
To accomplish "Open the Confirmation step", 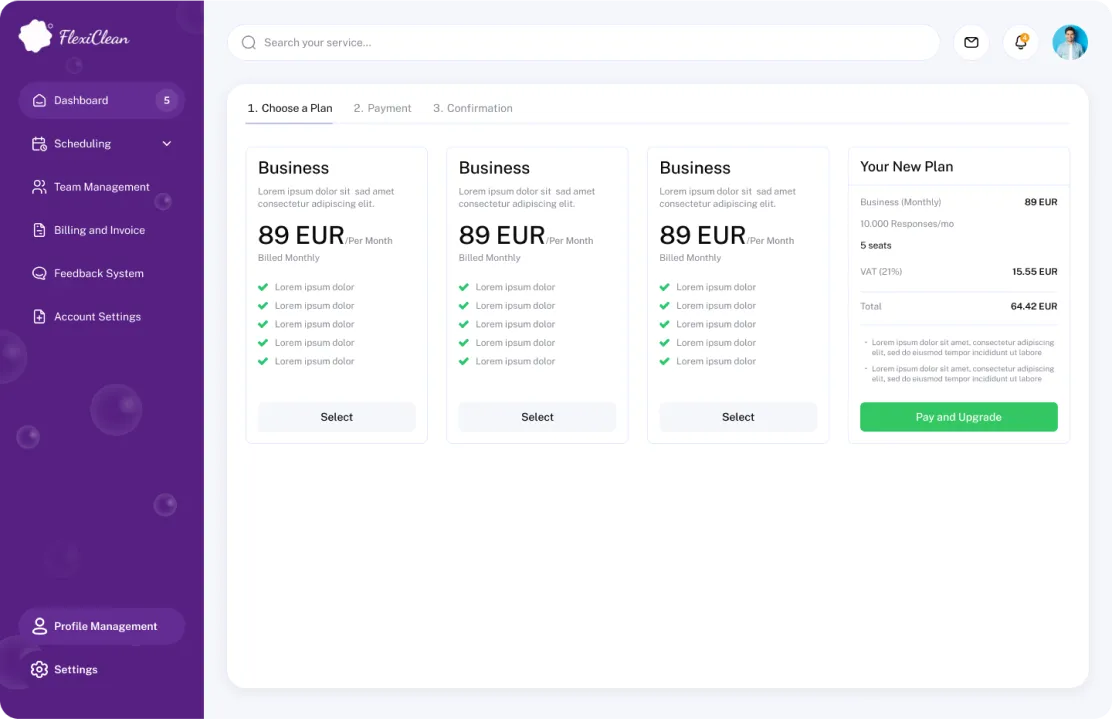I will pyautogui.click(x=471, y=108).
